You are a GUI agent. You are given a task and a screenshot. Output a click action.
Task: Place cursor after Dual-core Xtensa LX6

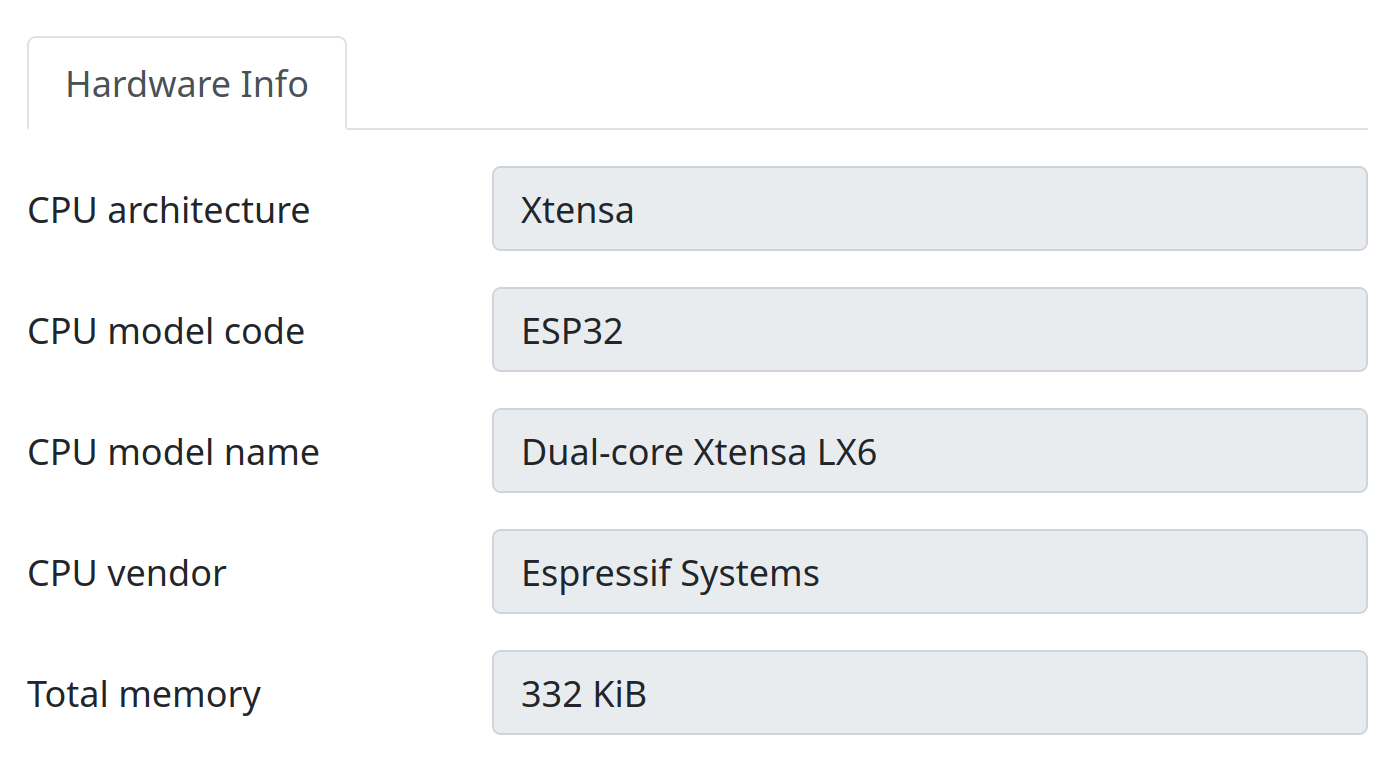point(880,450)
